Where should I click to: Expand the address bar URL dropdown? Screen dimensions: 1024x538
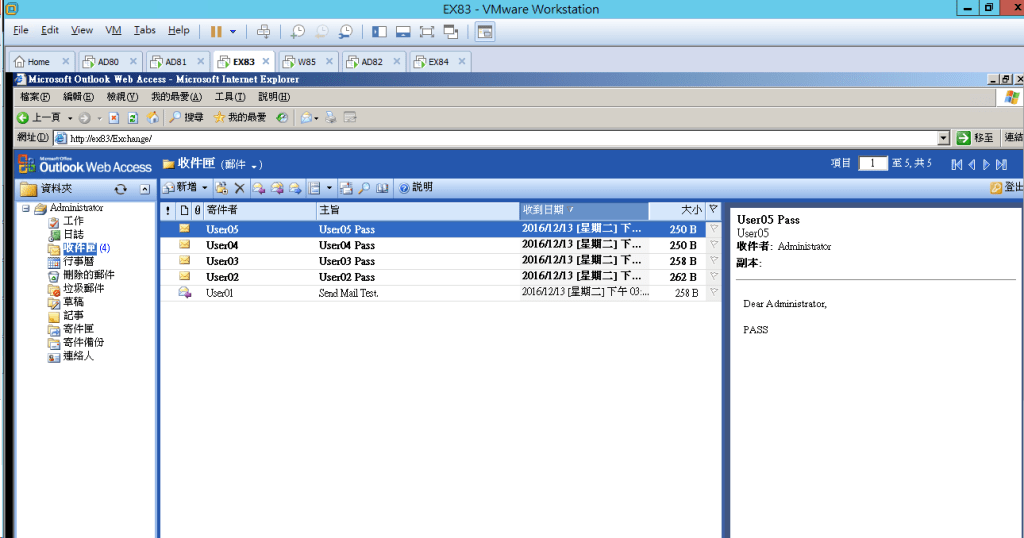click(943, 138)
